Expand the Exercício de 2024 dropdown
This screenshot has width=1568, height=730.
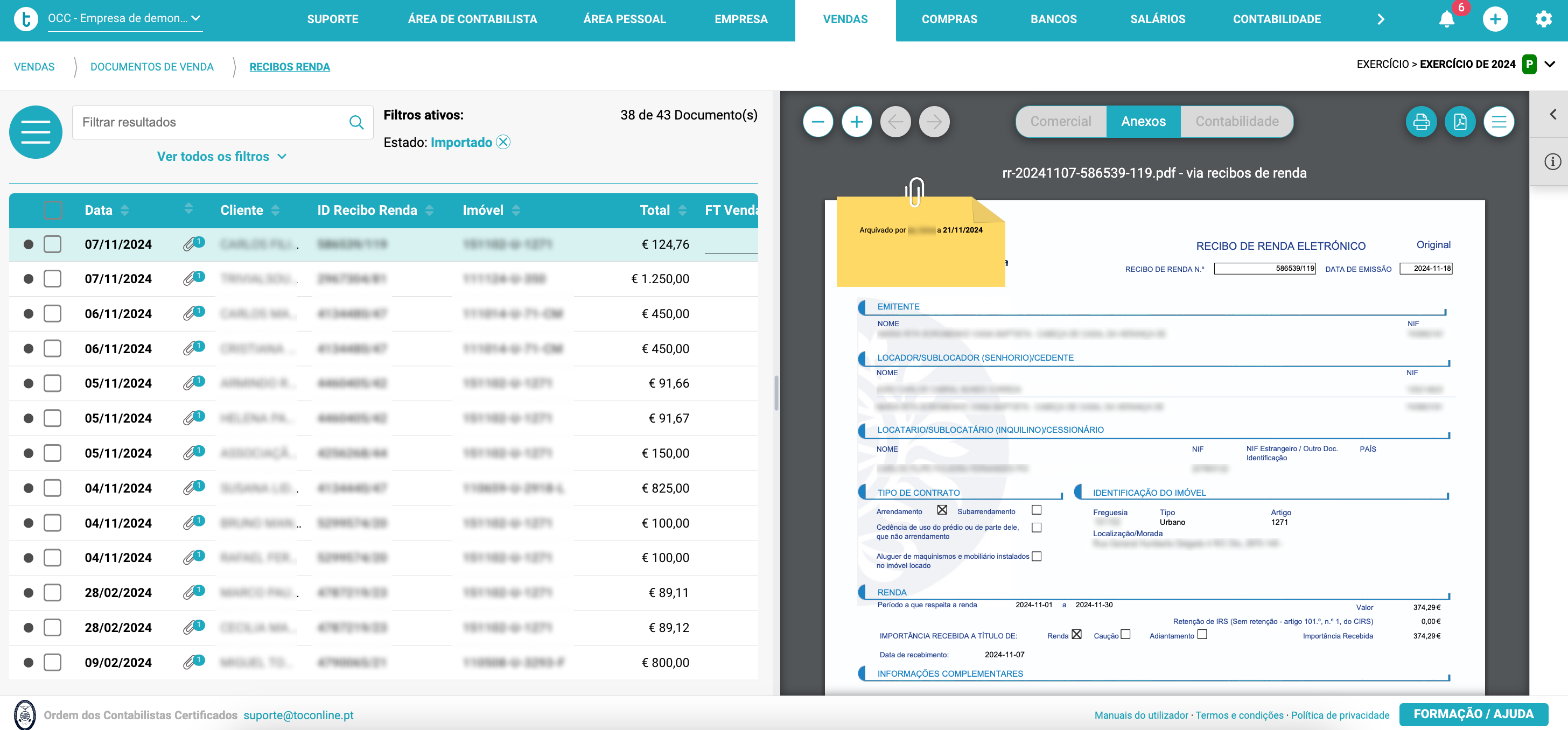[x=1550, y=65]
